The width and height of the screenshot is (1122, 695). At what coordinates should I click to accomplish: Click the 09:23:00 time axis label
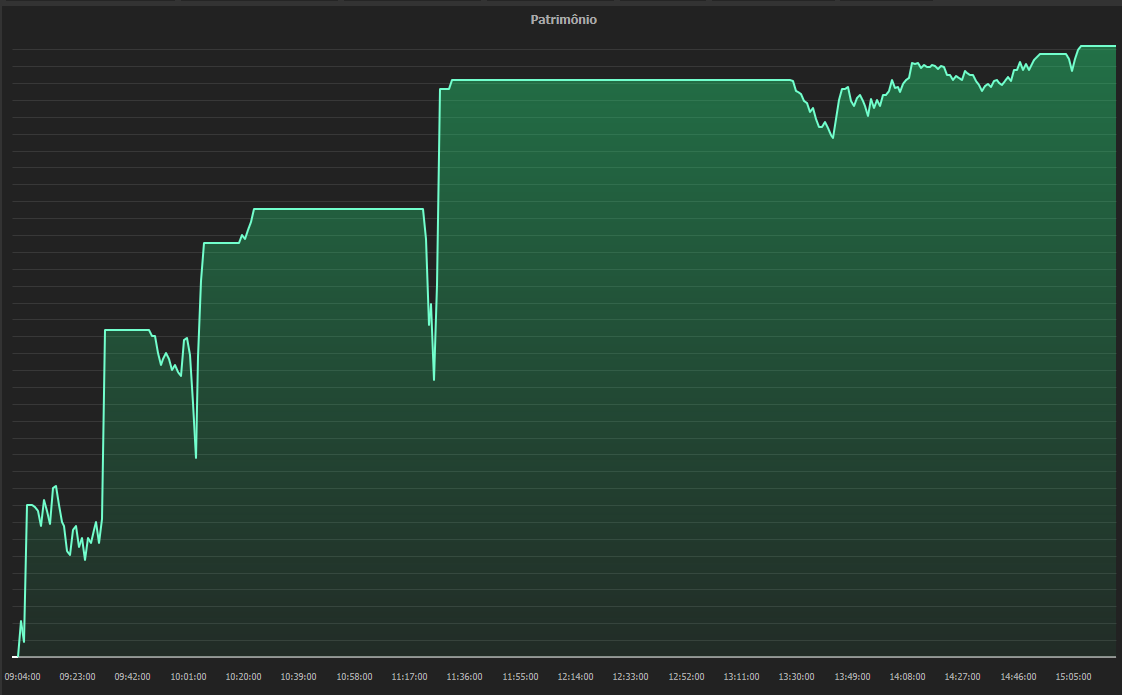click(77, 676)
